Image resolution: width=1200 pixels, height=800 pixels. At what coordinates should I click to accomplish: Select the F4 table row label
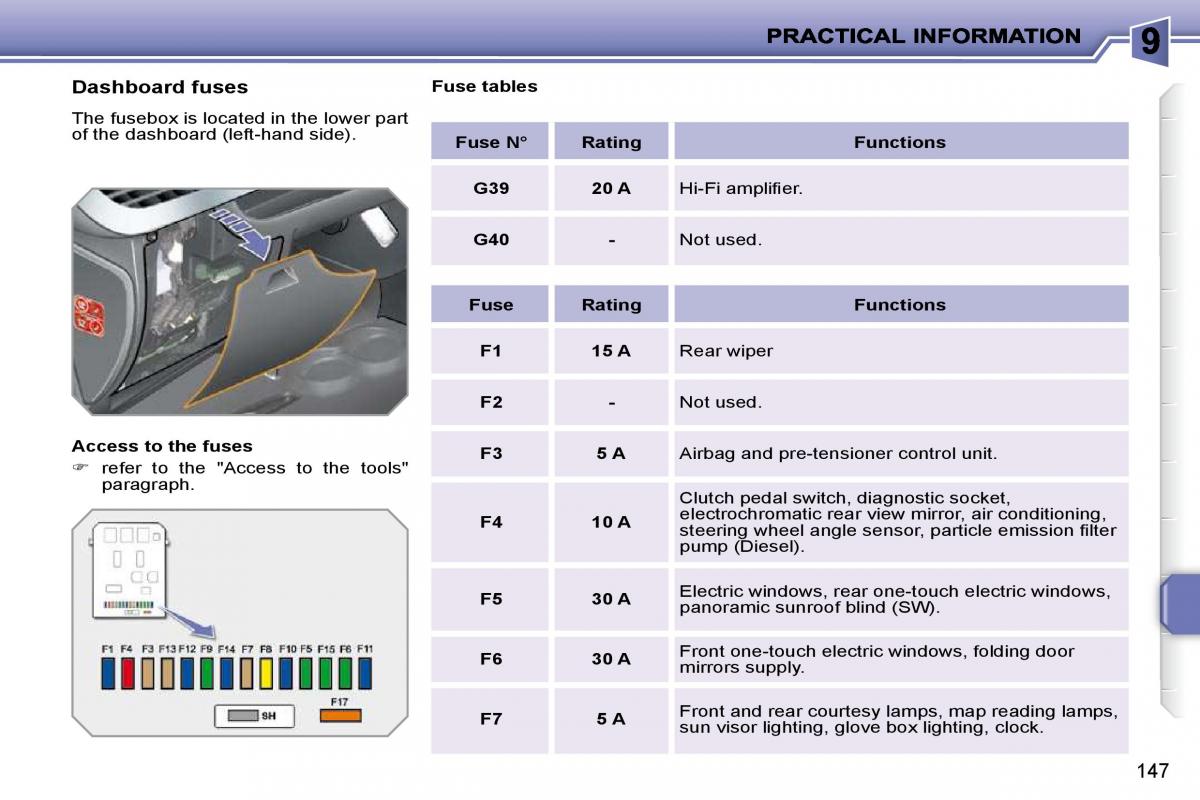pos(490,522)
